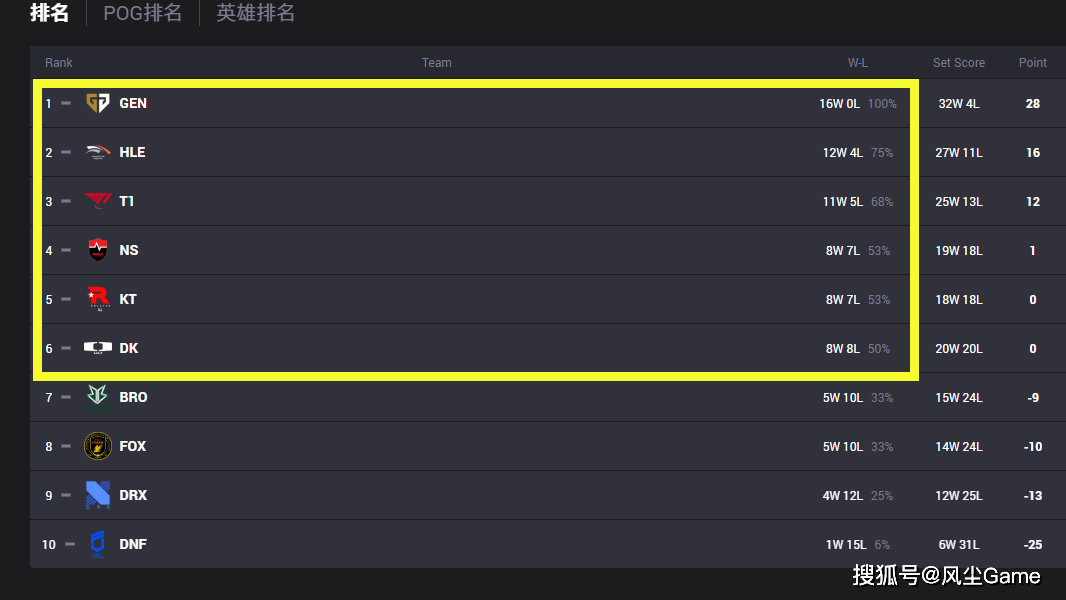Click the FOX round emblem icon

coord(98,446)
